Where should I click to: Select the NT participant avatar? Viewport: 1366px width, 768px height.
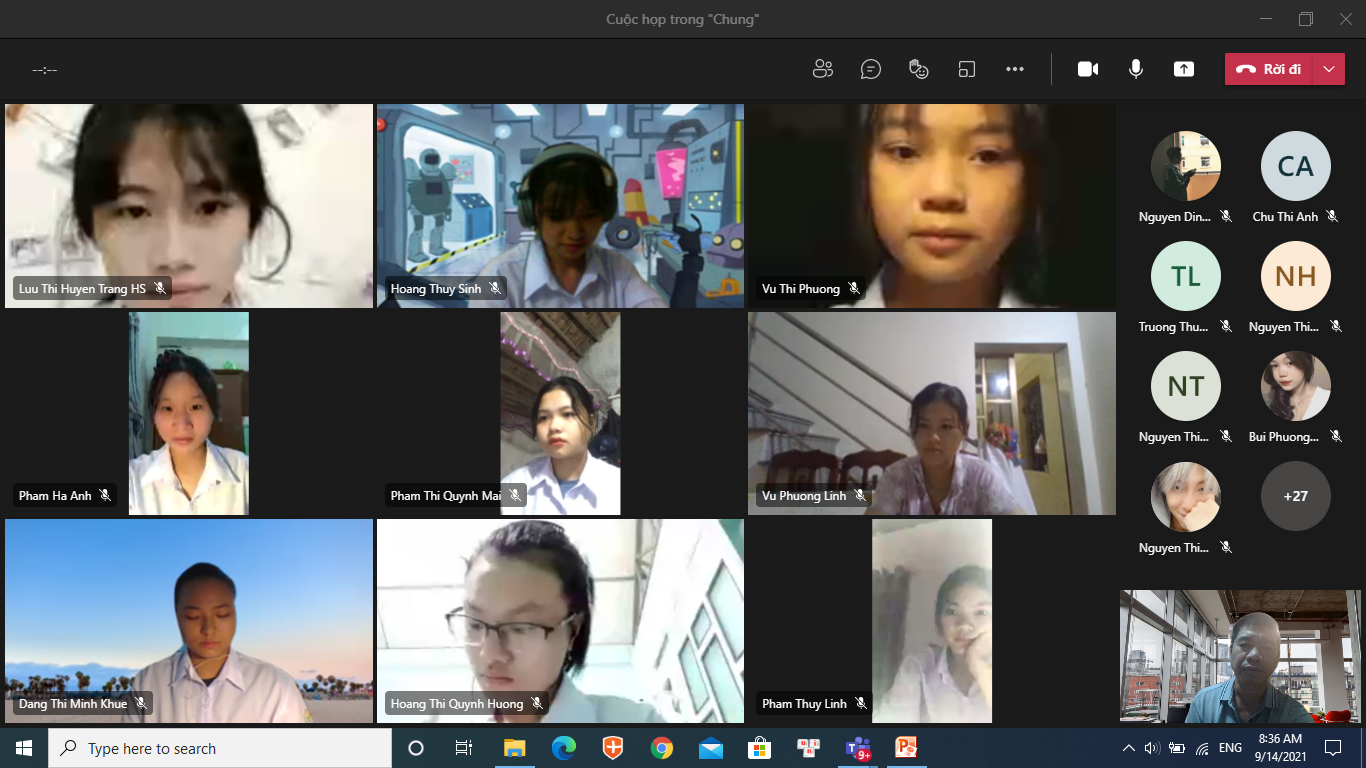coord(1186,386)
